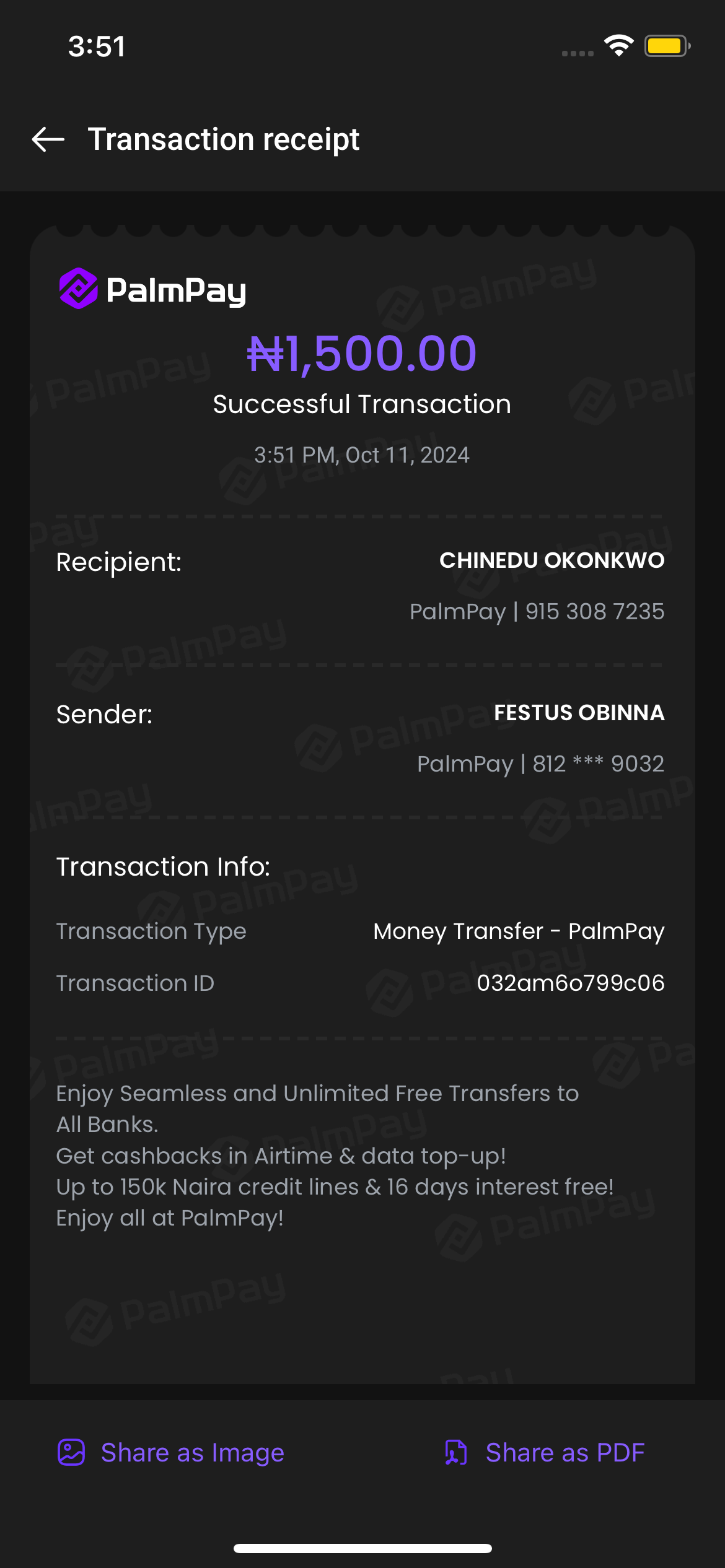725x1568 pixels.
Task: Tap the Share as Image picture icon
Action: pos(71,1452)
